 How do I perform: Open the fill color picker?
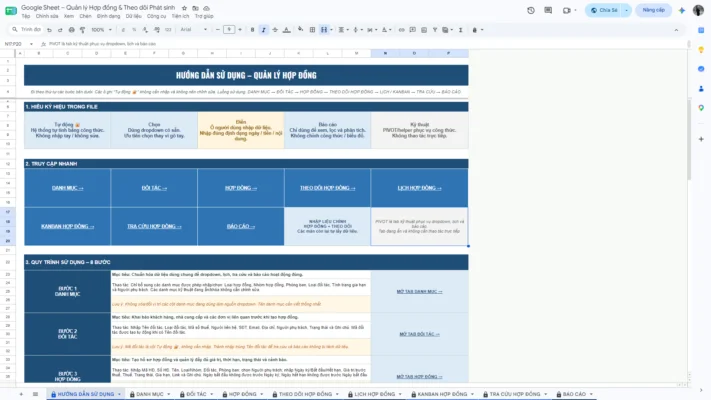[300, 30]
